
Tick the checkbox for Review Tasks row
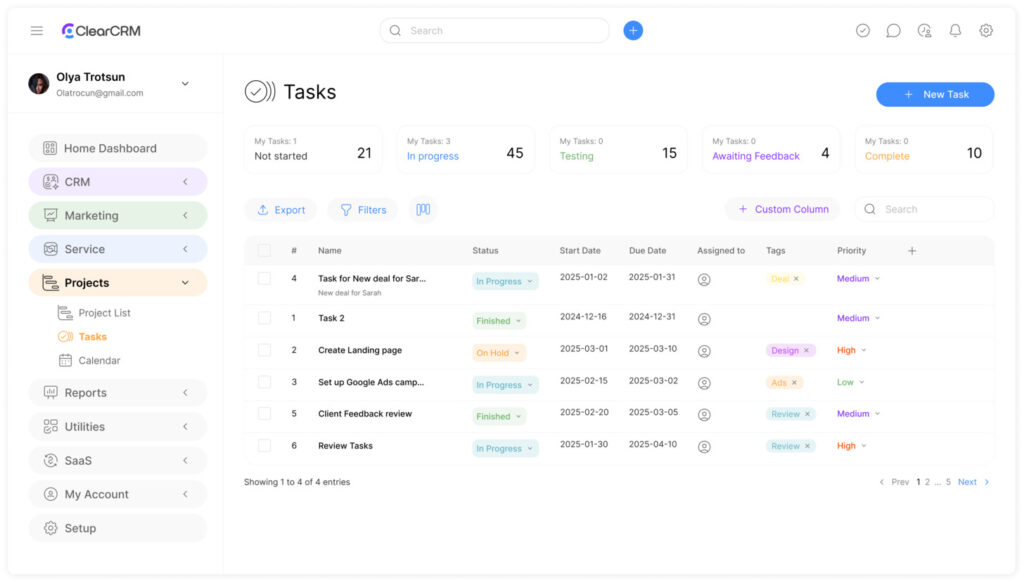point(264,445)
